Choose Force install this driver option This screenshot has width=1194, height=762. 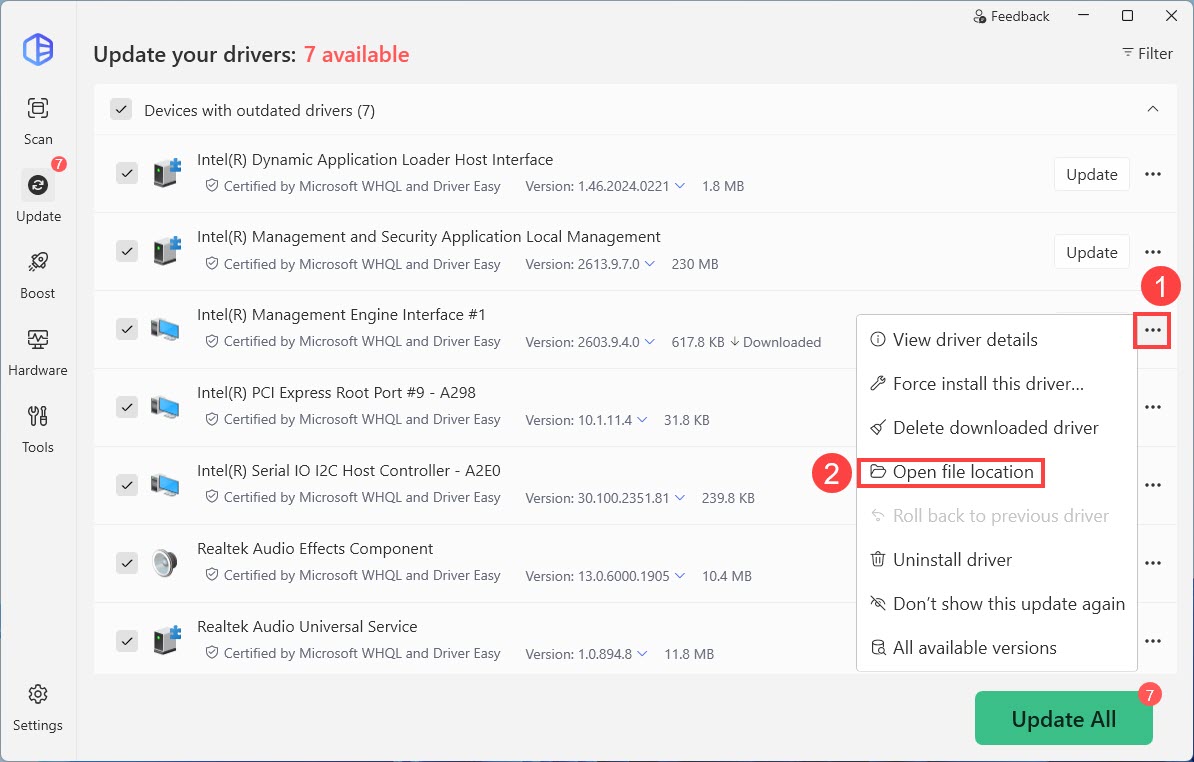click(997, 384)
